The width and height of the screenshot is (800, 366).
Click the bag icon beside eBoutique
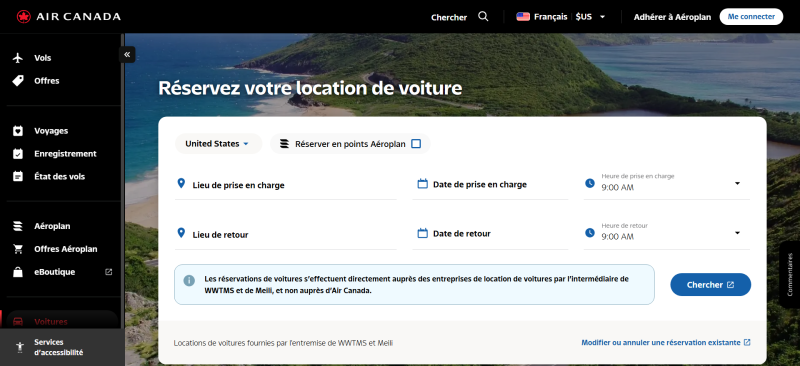point(18,272)
